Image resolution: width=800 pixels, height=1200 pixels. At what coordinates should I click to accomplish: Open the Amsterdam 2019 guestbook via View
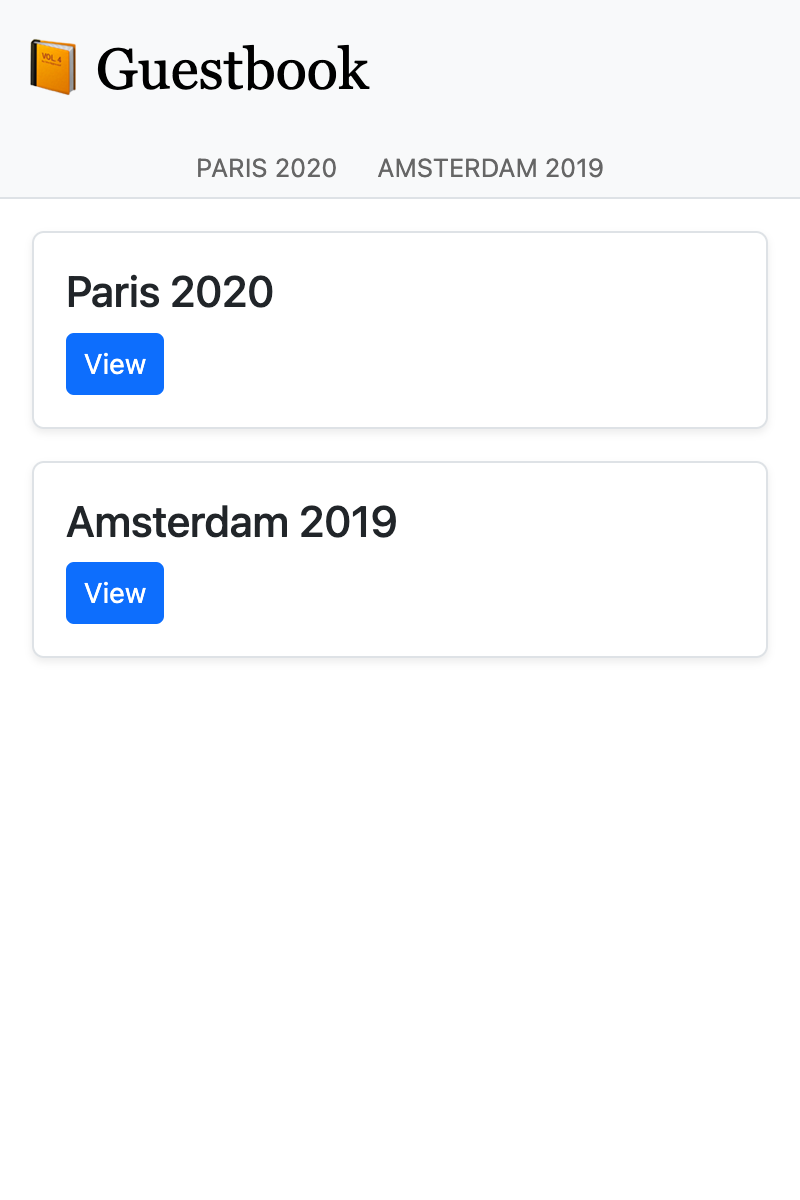tap(115, 593)
